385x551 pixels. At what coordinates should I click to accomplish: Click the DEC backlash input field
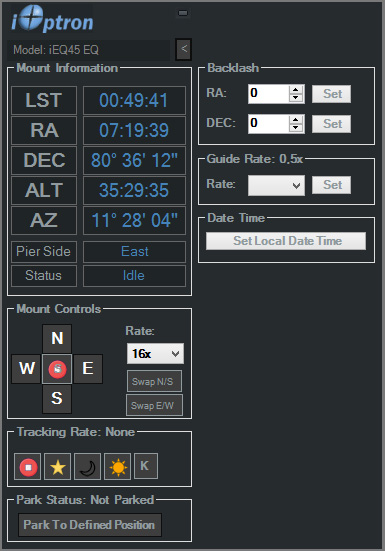(269, 124)
